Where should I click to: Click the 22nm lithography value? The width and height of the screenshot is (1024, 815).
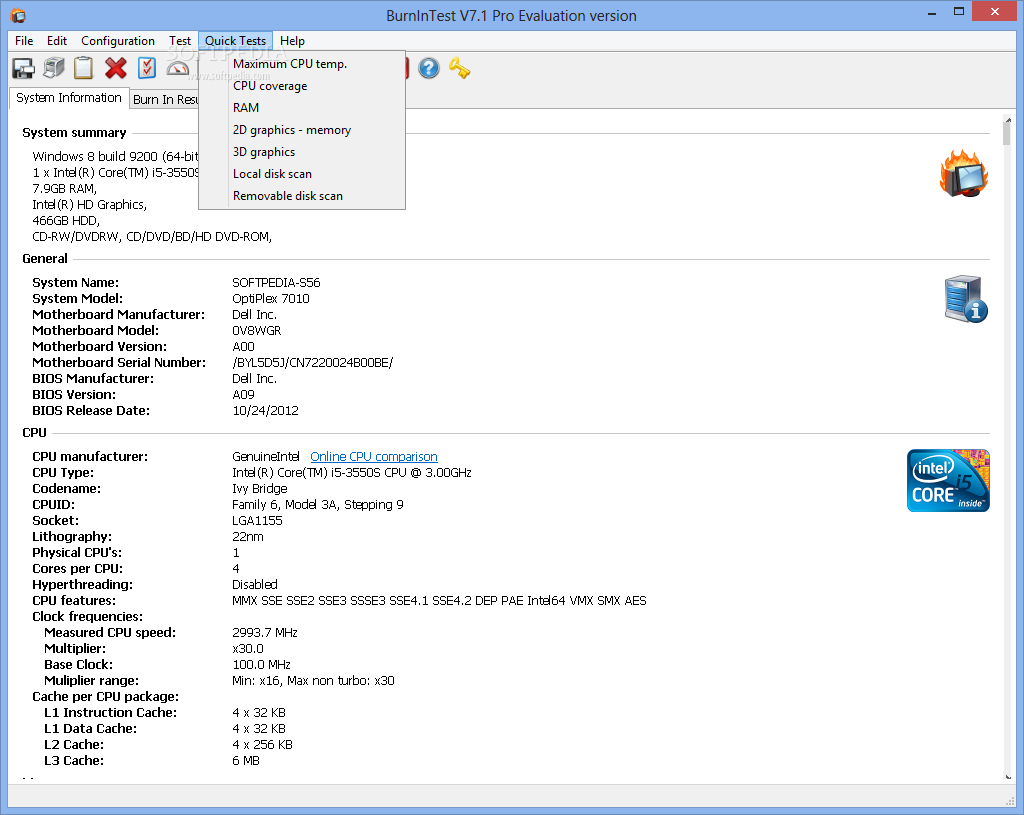coord(248,537)
